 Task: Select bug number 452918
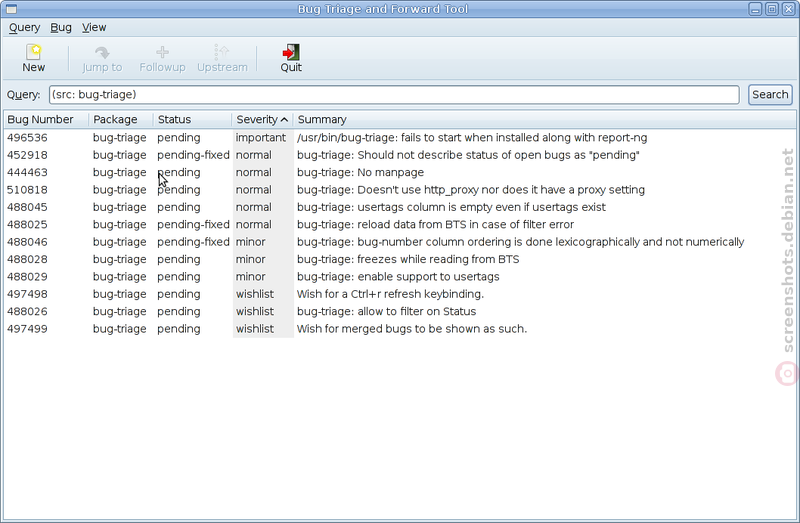pos(27,155)
